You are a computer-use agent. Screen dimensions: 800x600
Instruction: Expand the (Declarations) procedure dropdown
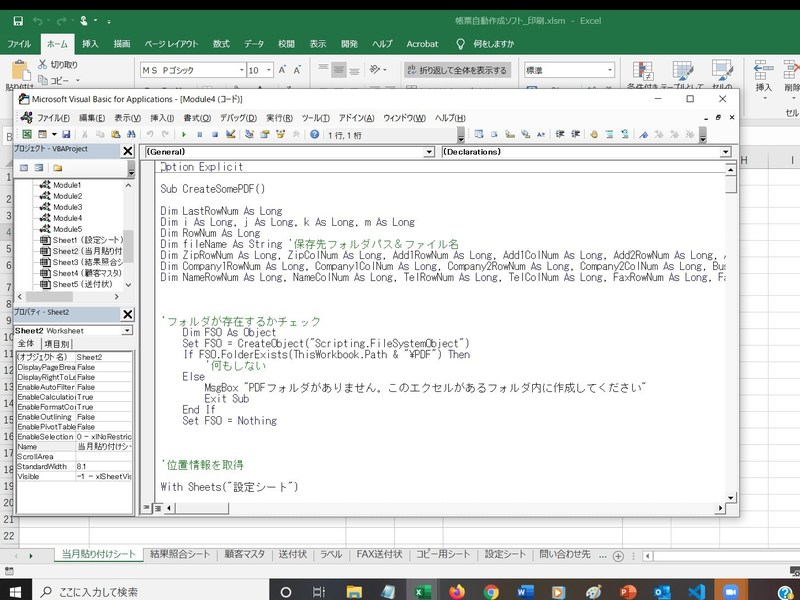tap(724, 152)
